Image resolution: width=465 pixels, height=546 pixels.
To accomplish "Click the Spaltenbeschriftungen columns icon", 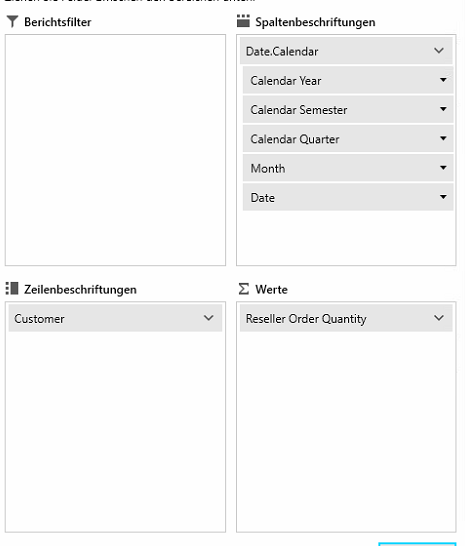I will (243, 21).
